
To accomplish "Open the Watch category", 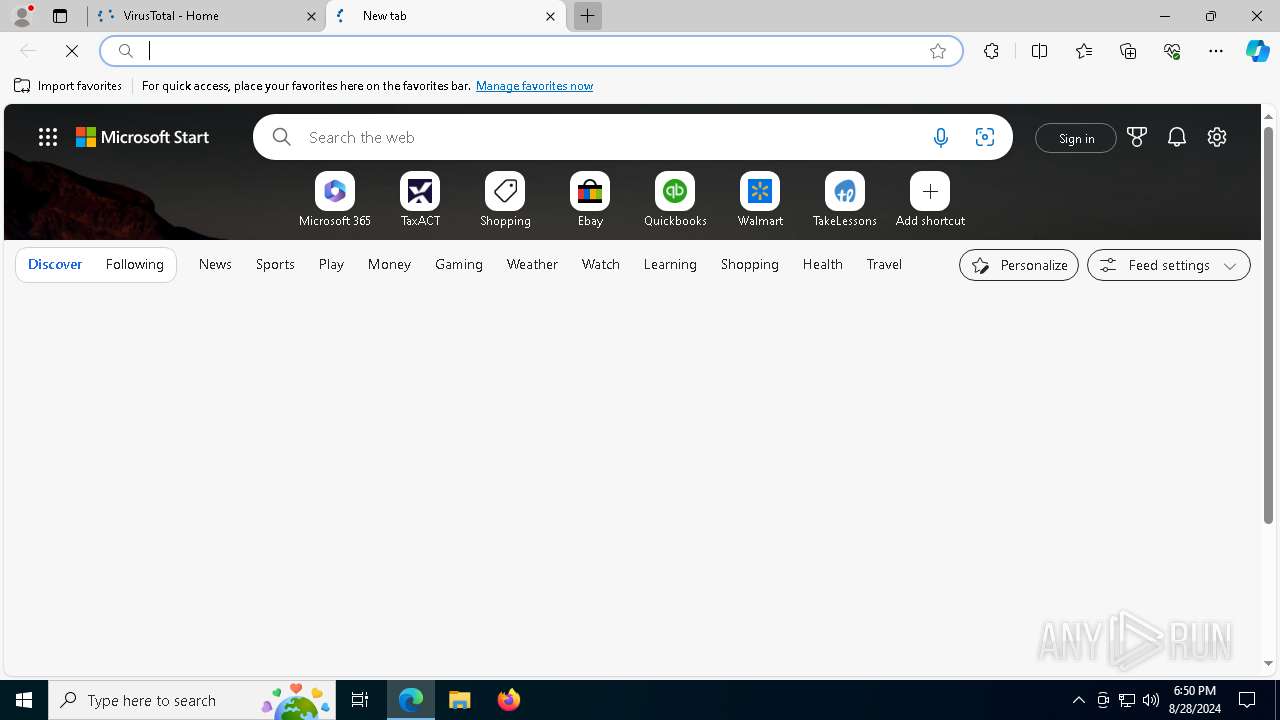I will (601, 264).
